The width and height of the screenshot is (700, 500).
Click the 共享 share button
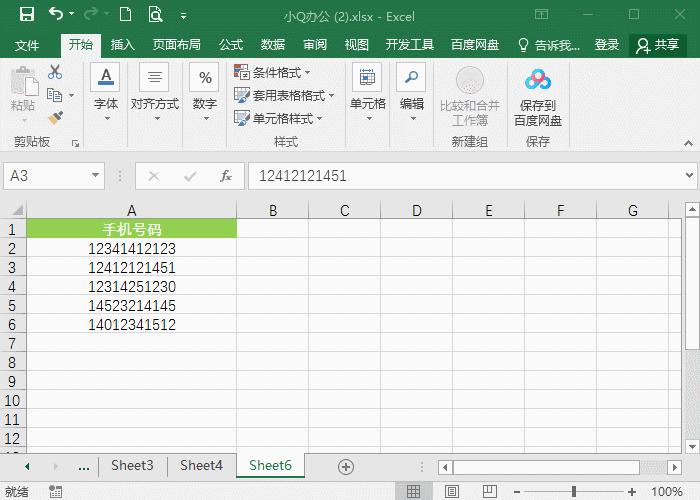657,45
